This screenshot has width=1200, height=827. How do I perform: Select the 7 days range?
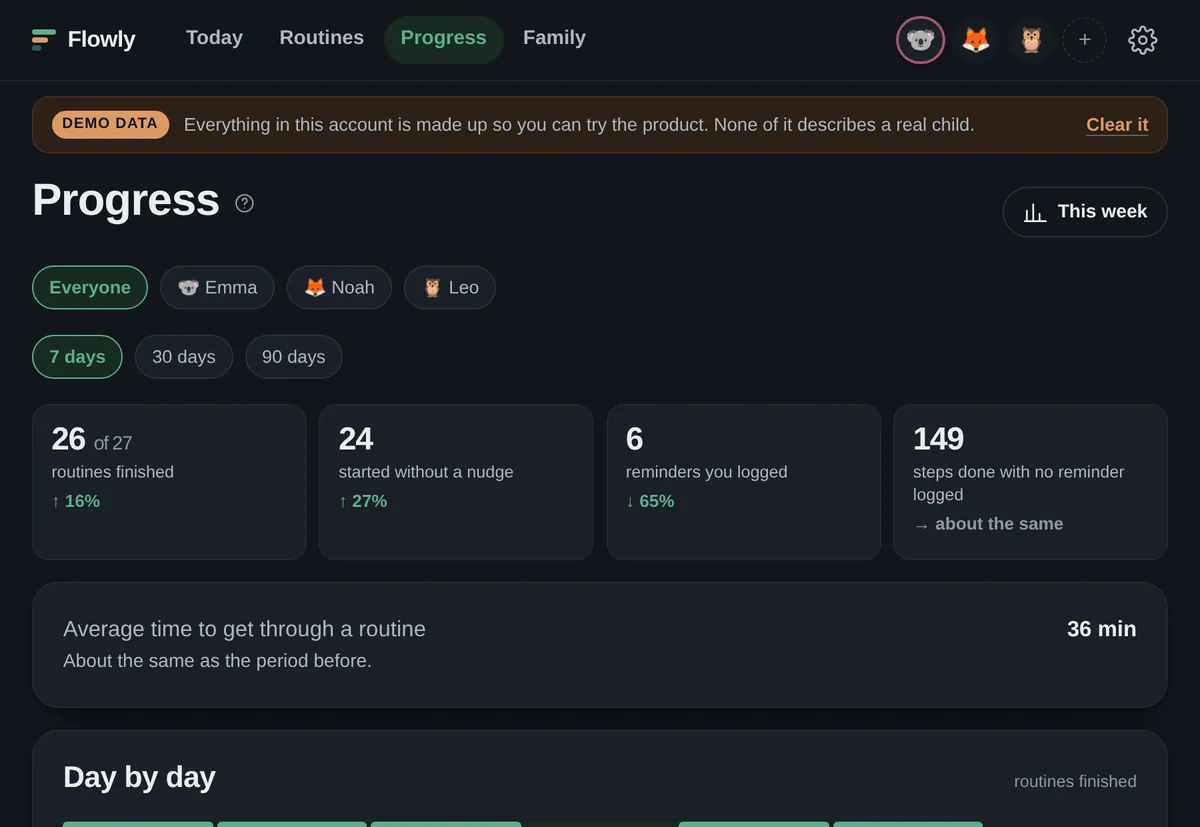point(77,357)
